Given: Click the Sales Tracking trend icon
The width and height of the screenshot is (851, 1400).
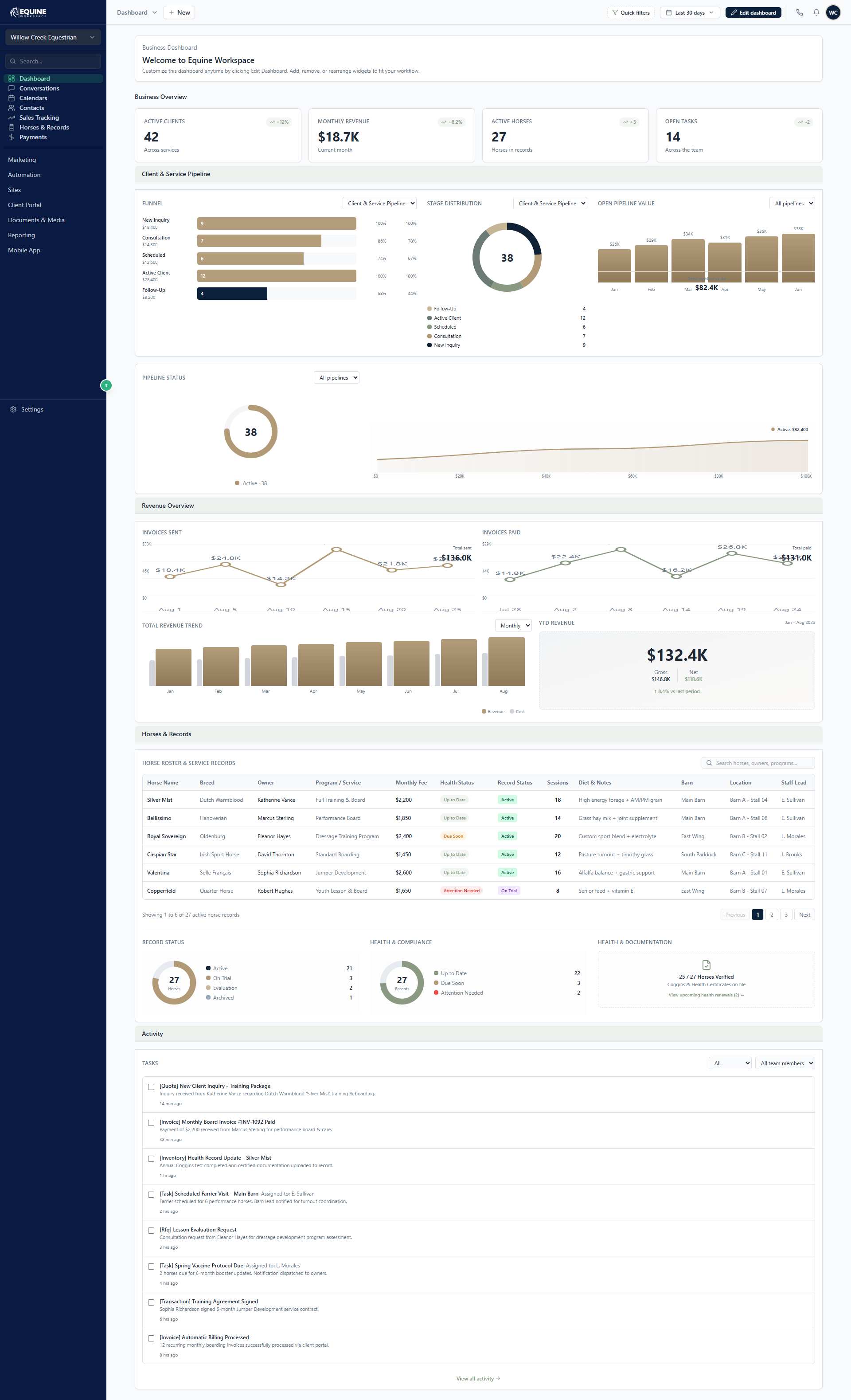Looking at the screenshot, I should tap(12, 118).
